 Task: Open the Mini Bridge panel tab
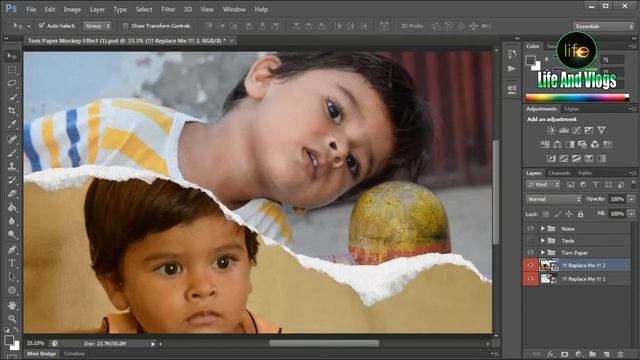coord(41,354)
